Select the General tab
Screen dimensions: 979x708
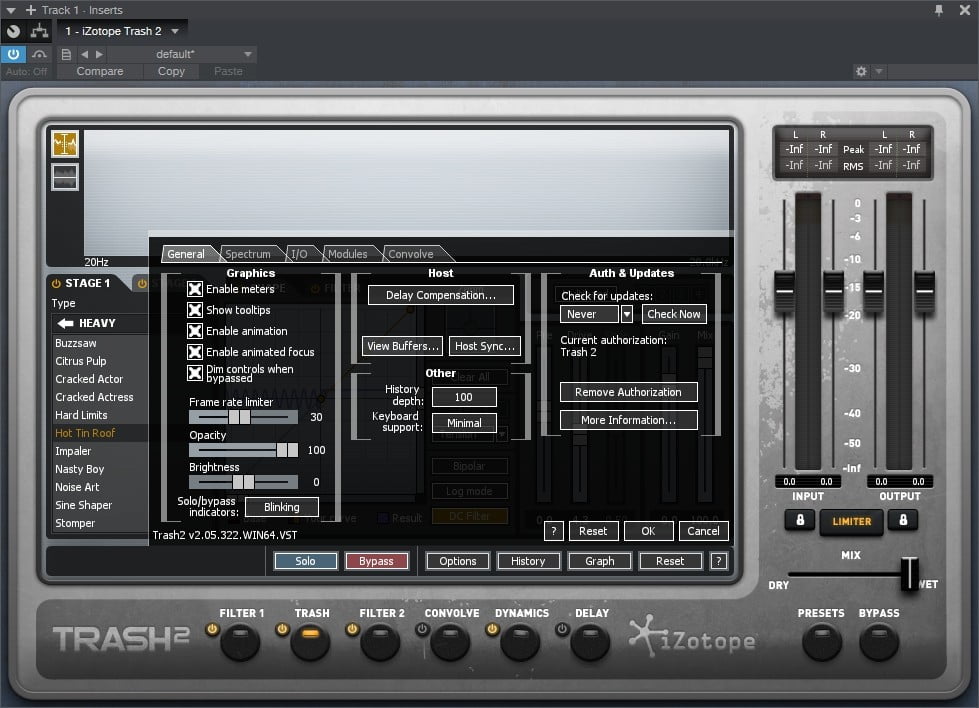click(186, 254)
